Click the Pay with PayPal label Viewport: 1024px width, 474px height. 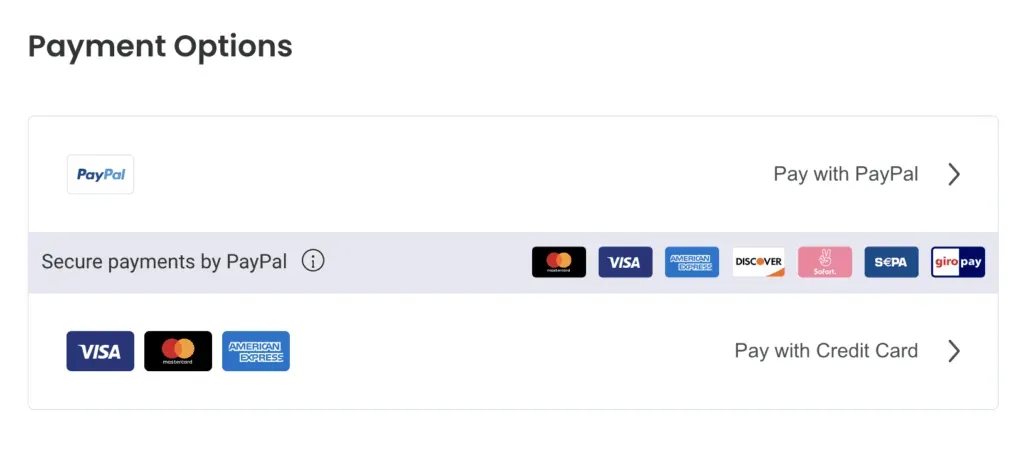(845, 174)
